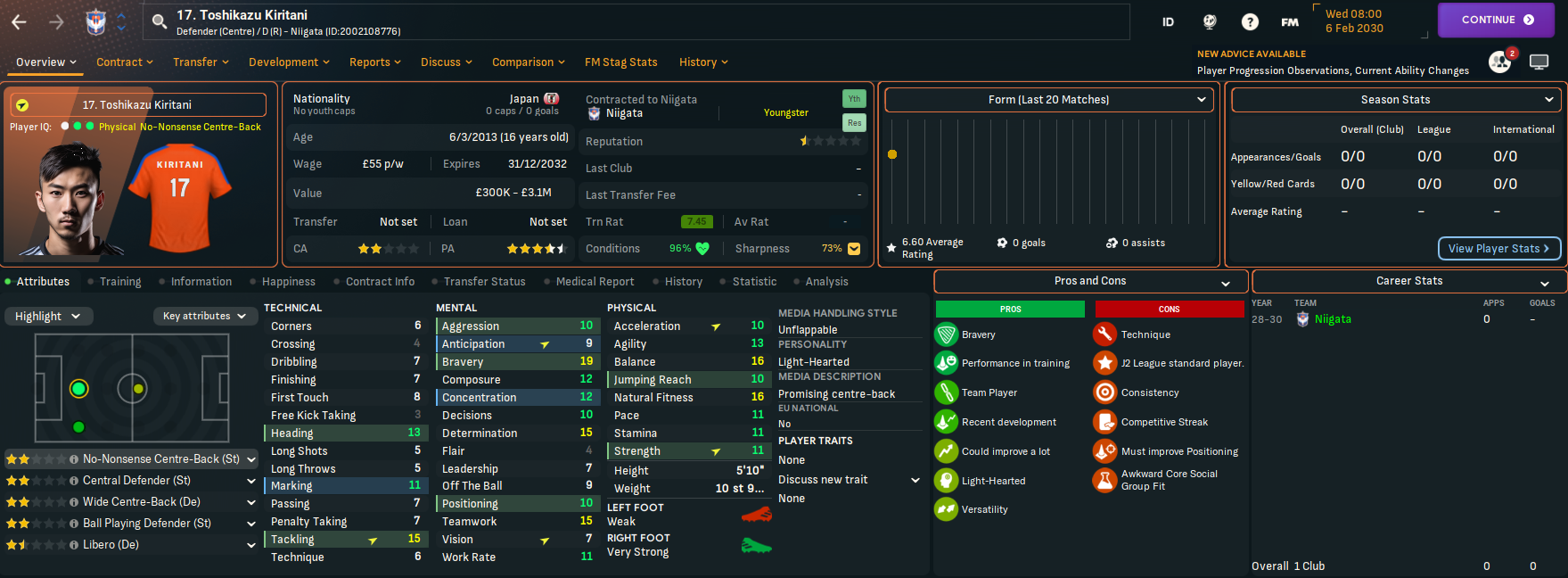This screenshot has height=578, width=1568.
Task: Toggle the Yth squad button
Action: [854, 99]
